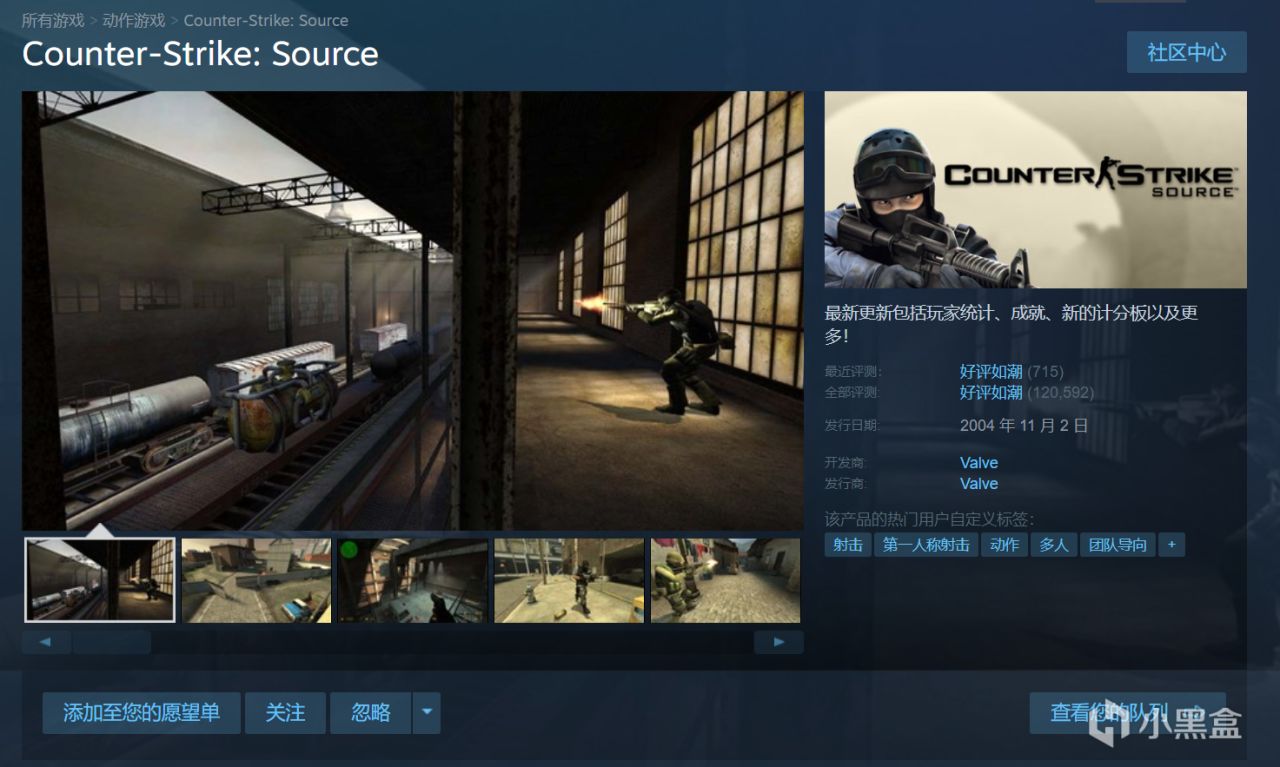This screenshot has width=1280, height=767.
Task: Click the Counter-Strike: Source breadcrumb link
Action: pos(266,20)
